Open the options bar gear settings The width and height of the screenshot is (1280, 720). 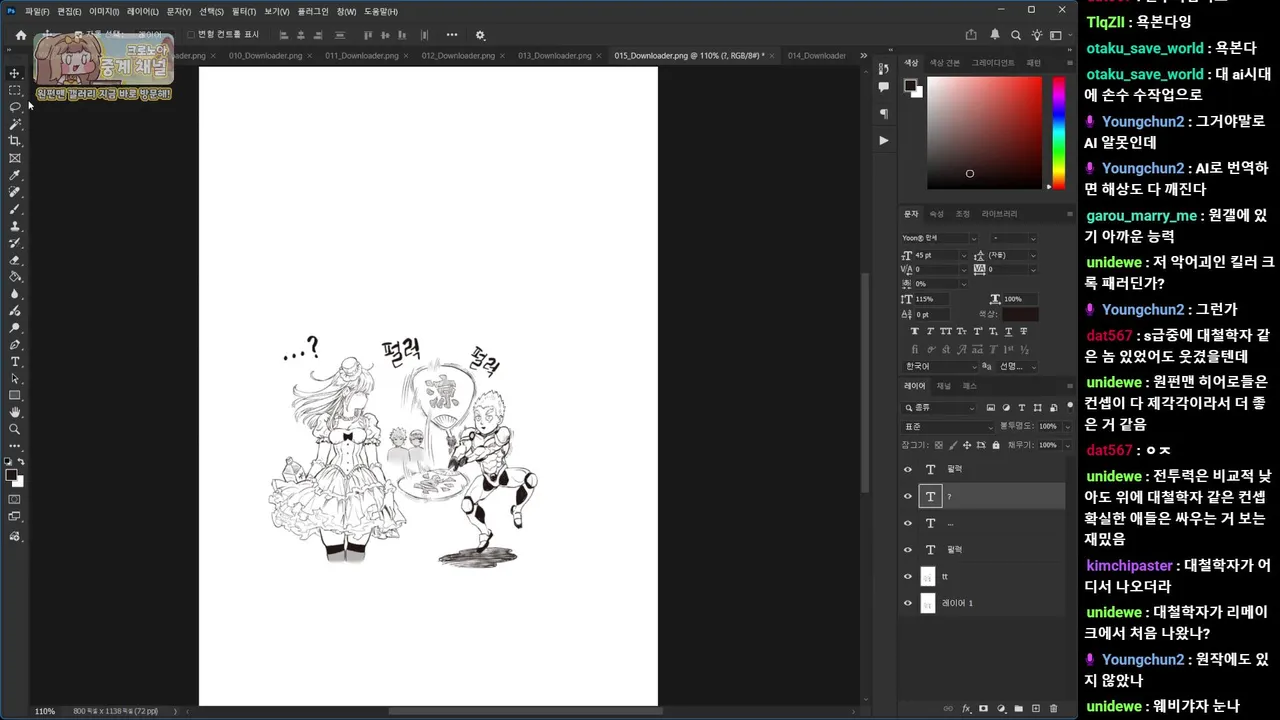click(x=480, y=35)
